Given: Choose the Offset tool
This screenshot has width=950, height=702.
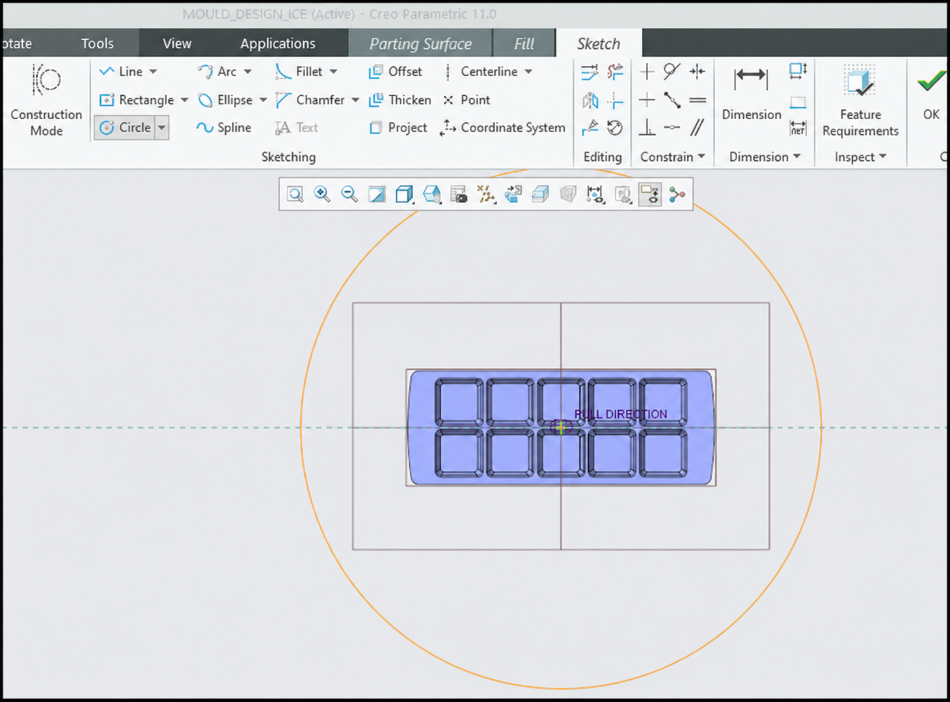Looking at the screenshot, I should coord(395,71).
